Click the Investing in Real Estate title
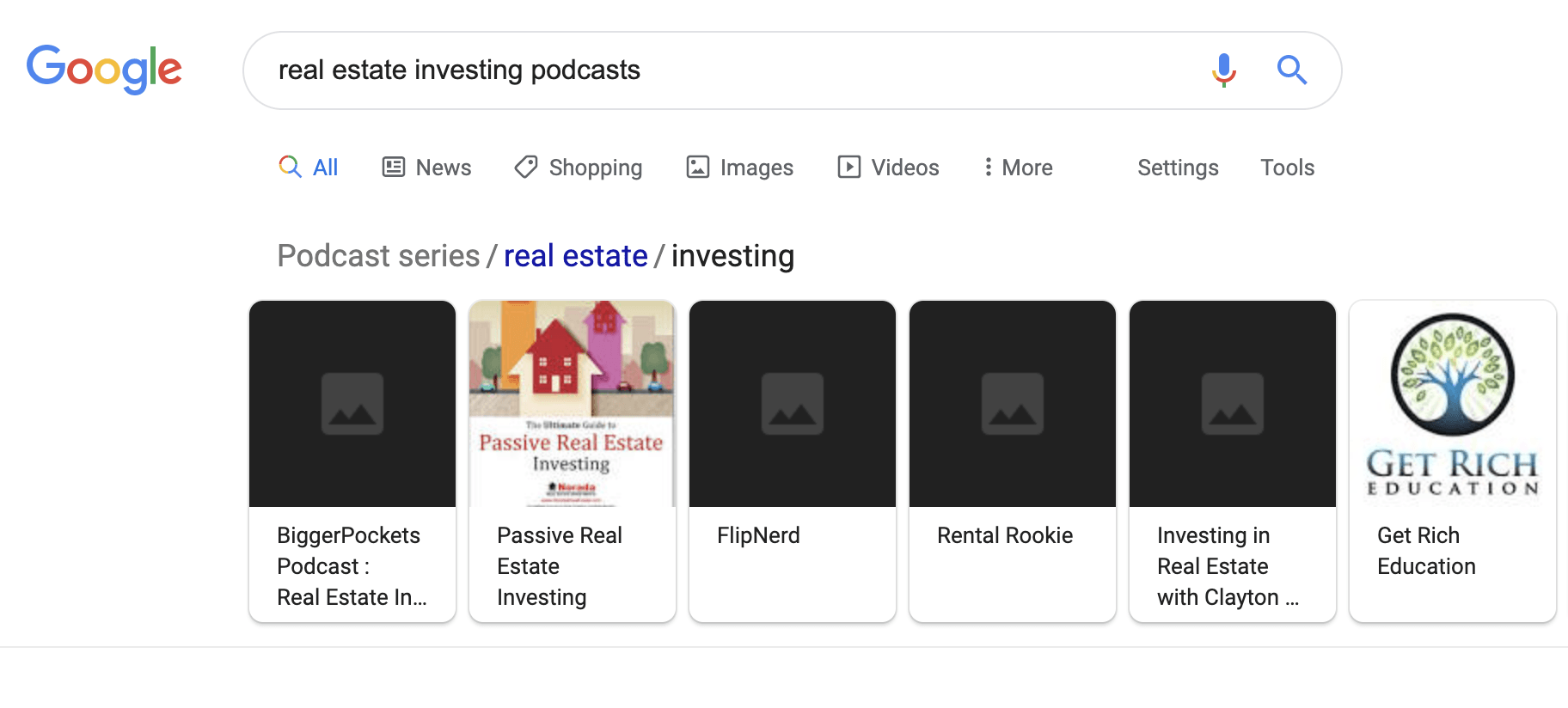This screenshot has height=708, width=1568. pyautogui.click(x=1228, y=566)
